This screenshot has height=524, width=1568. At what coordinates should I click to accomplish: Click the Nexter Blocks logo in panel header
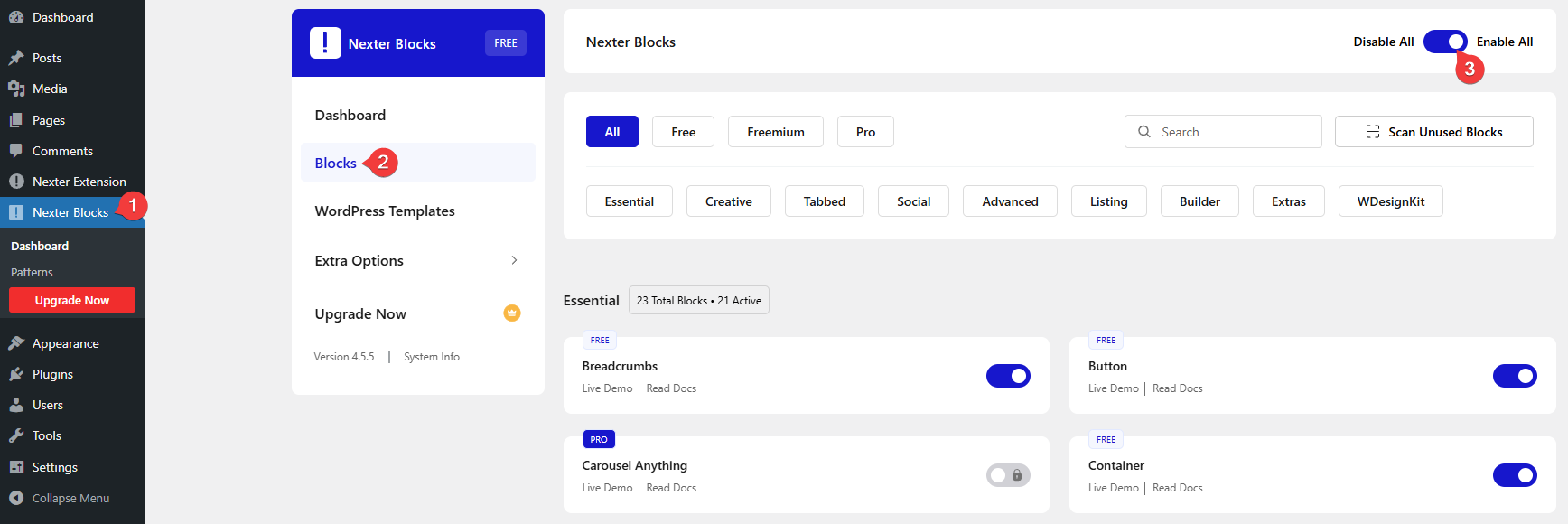(x=325, y=42)
